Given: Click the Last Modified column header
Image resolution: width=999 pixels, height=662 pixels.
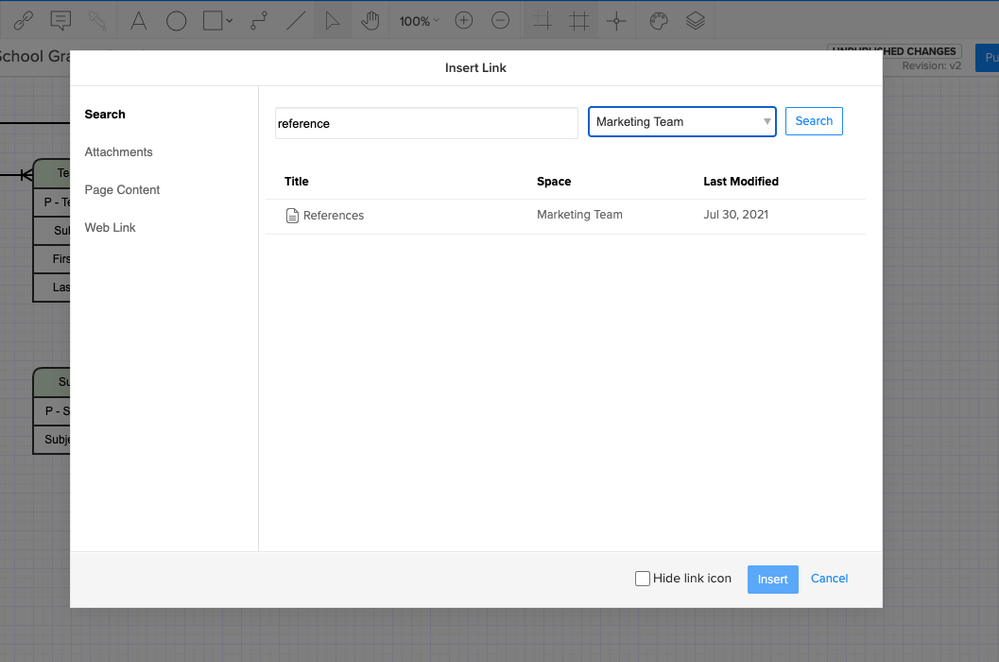Looking at the screenshot, I should tap(741, 182).
